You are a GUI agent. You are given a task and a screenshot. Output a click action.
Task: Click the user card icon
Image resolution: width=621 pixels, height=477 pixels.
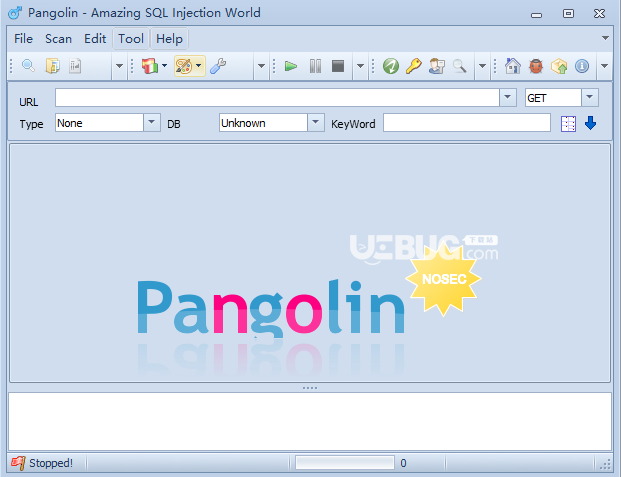coord(436,66)
